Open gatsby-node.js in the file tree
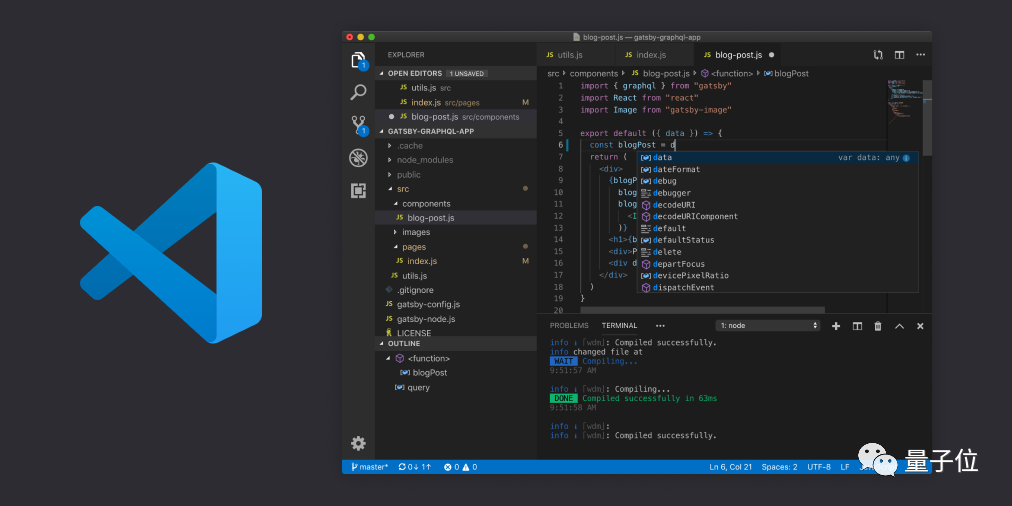The image size is (1012, 506). point(455,319)
